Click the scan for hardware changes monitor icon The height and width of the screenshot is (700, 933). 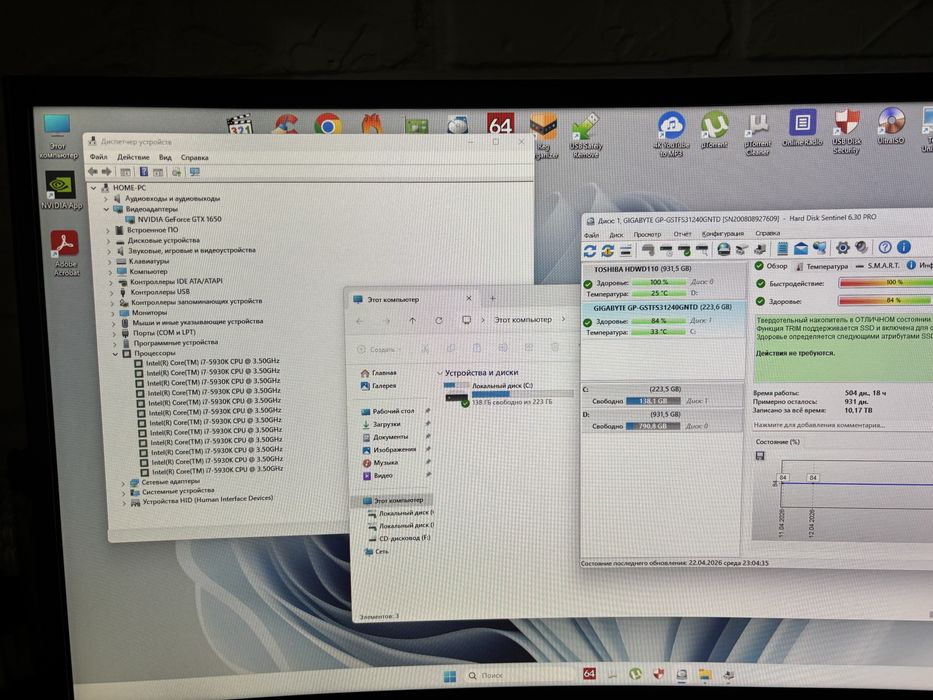click(x=195, y=172)
